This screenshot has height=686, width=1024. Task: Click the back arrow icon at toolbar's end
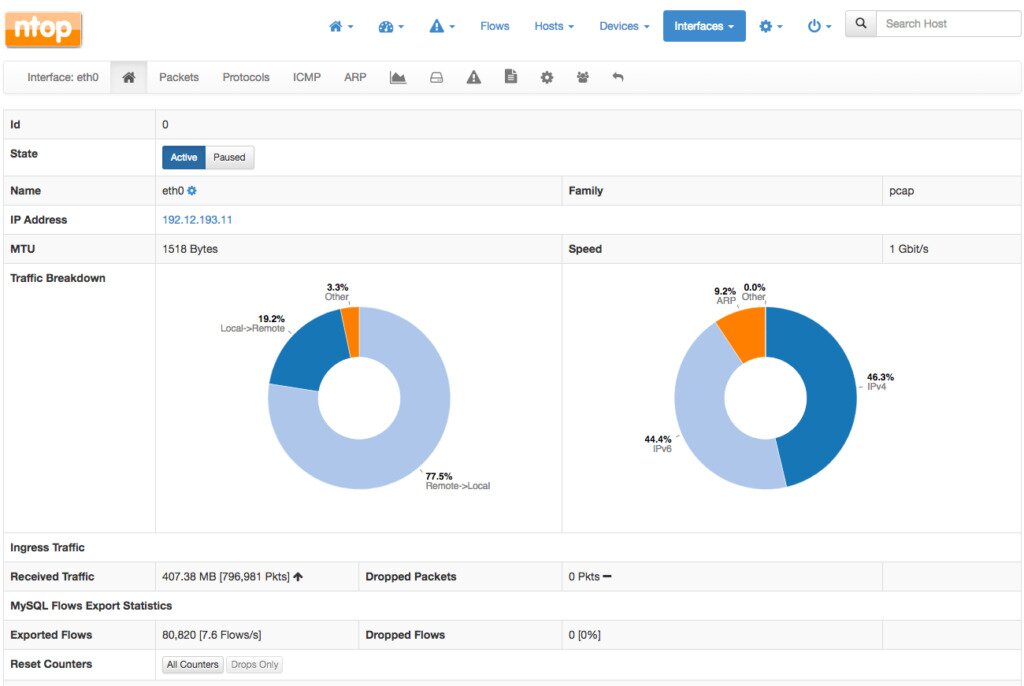click(619, 77)
